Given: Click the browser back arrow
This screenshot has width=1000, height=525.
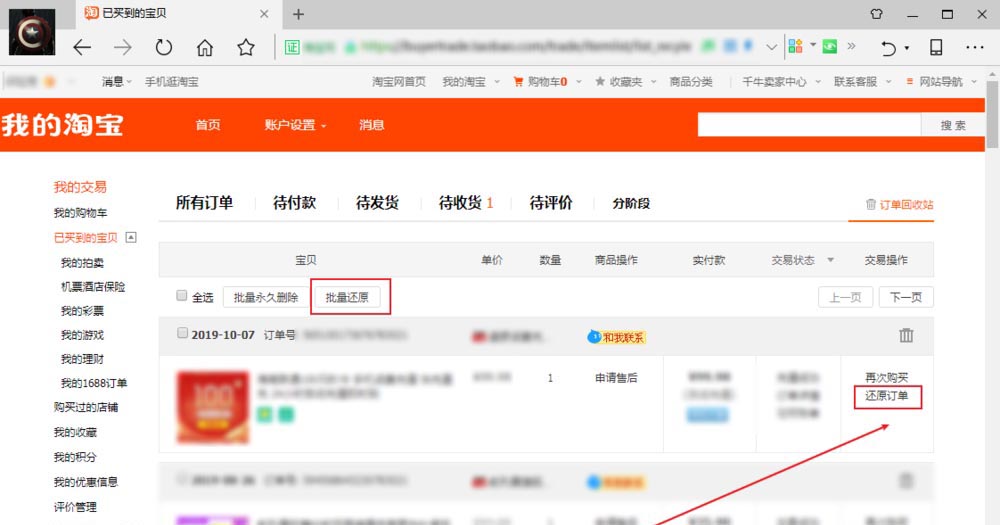Looking at the screenshot, I should (82, 48).
